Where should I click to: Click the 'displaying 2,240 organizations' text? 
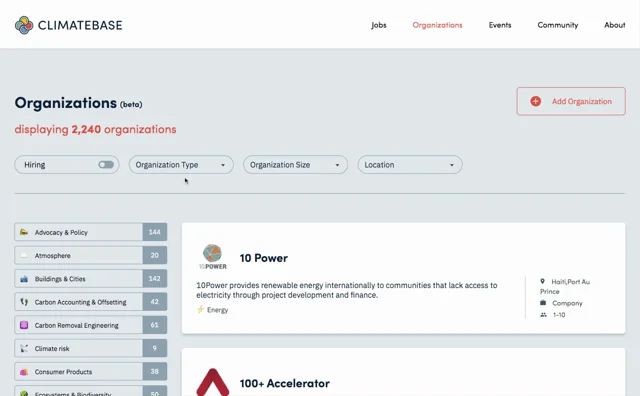[96, 129]
